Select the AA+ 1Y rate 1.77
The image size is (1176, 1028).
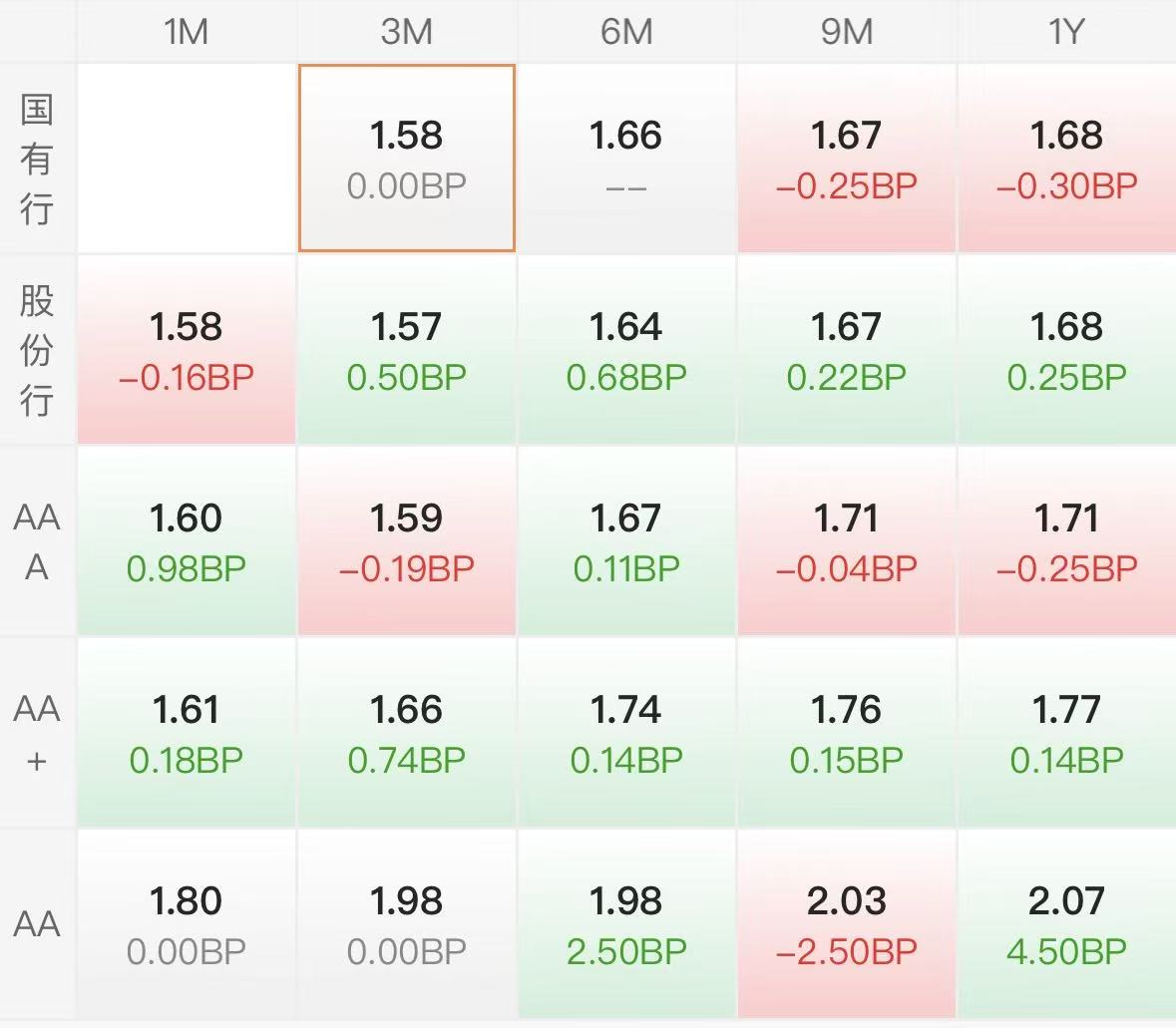pyautogui.click(x=1067, y=733)
